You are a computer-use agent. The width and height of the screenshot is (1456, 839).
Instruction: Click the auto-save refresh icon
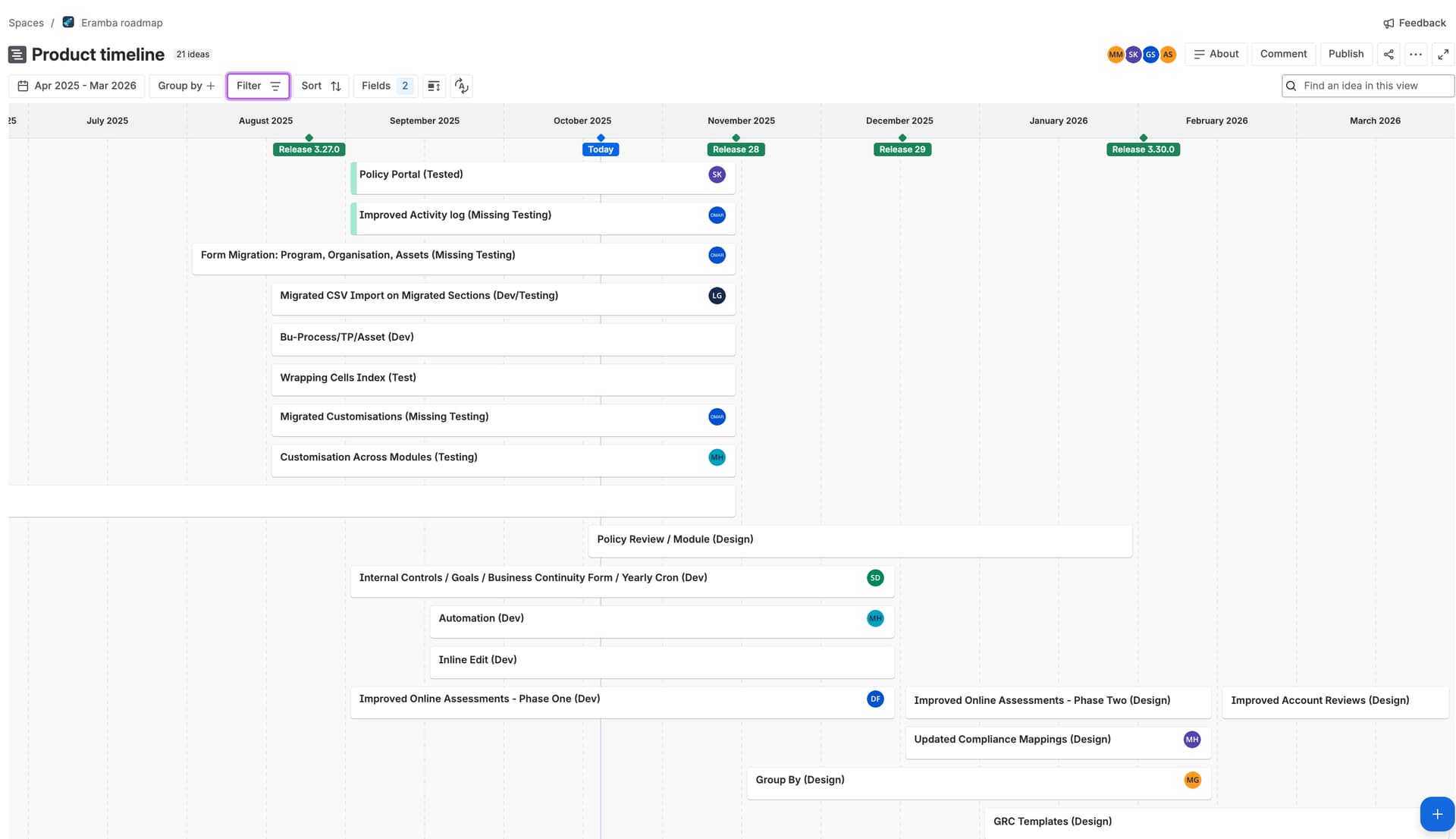click(462, 86)
